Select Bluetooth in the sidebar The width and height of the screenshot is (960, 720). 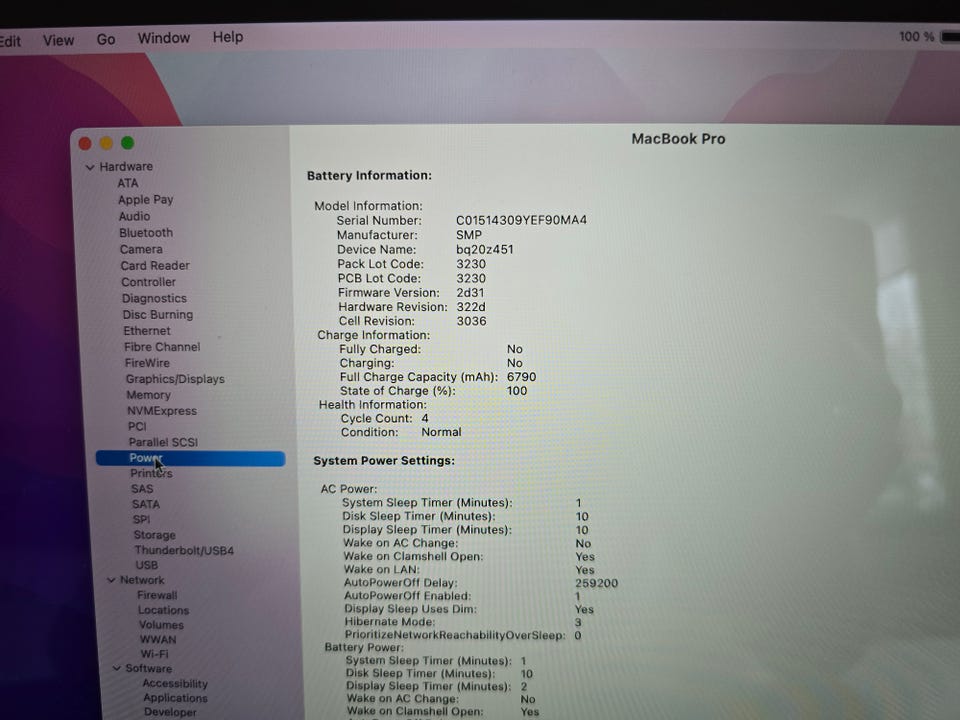click(146, 233)
